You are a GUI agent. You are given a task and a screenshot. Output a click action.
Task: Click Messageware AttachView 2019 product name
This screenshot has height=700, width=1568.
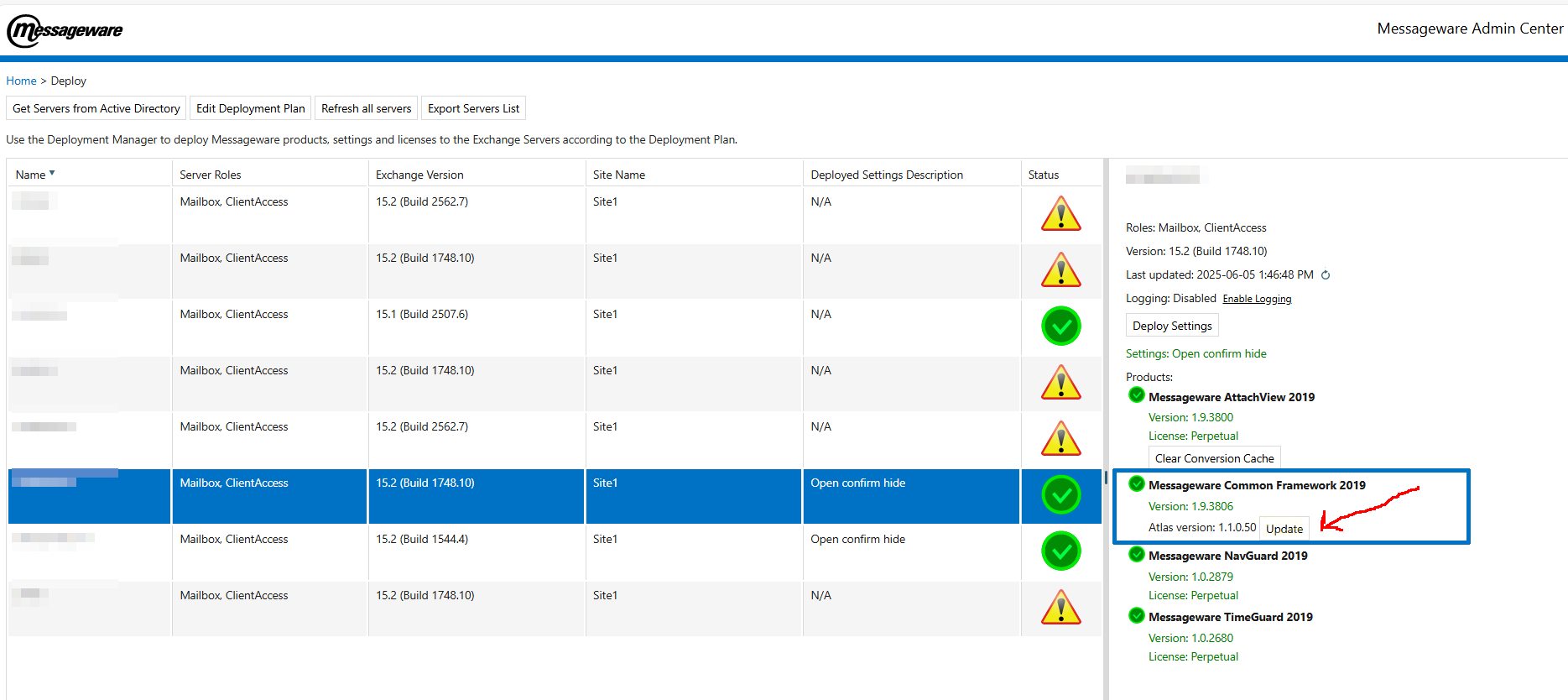1232,397
